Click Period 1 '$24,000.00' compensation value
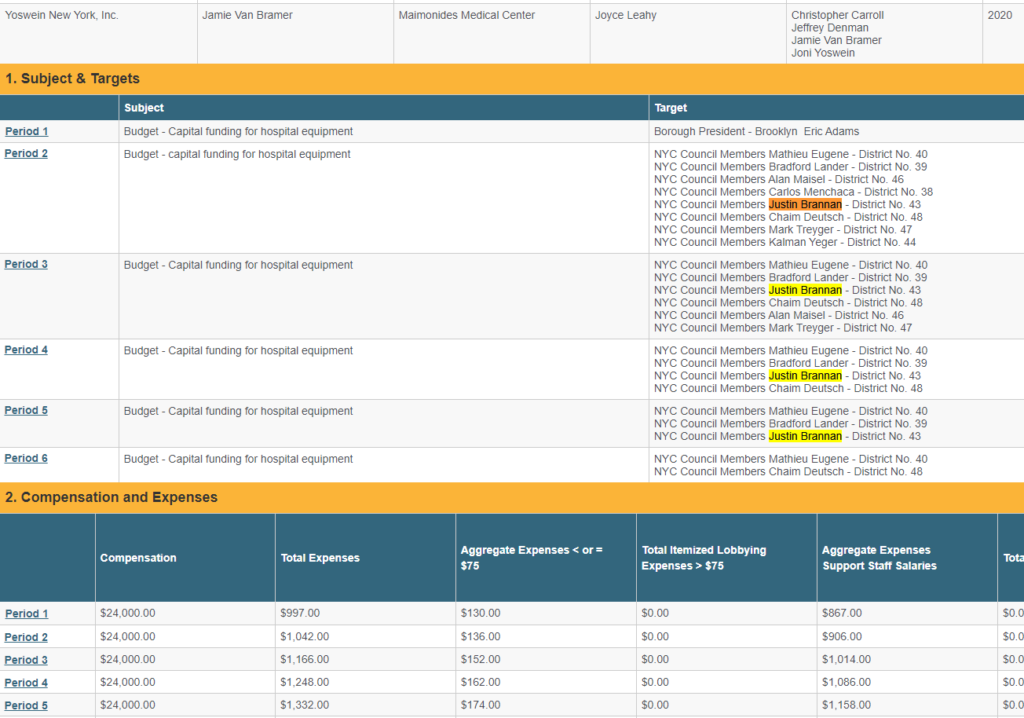Viewport: 1024px width, 718px height. 128,613
